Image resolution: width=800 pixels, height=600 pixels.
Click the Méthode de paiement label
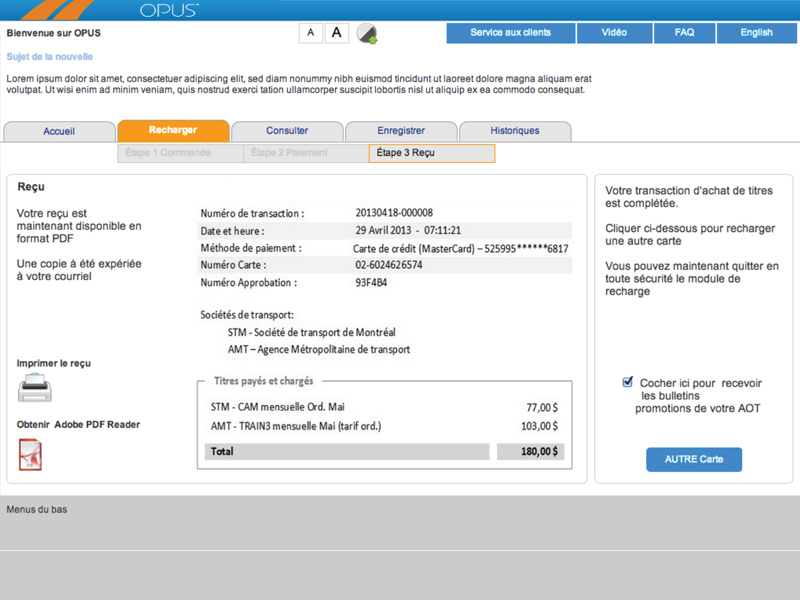click(251, 248)
